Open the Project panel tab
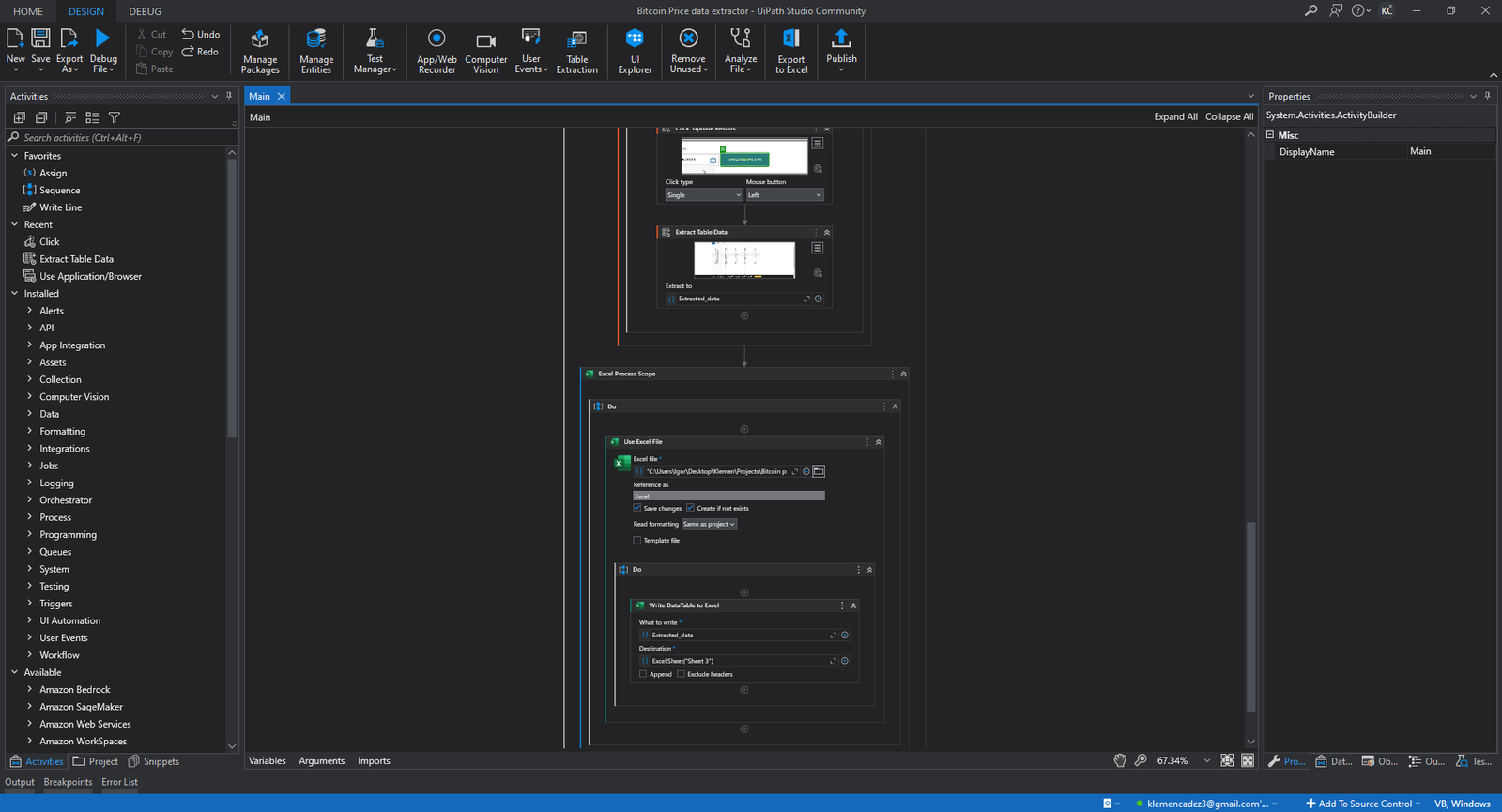Image resolution: width=1502 pixels, height=812 pixels. pyautogui.click(x=96, y=761)
